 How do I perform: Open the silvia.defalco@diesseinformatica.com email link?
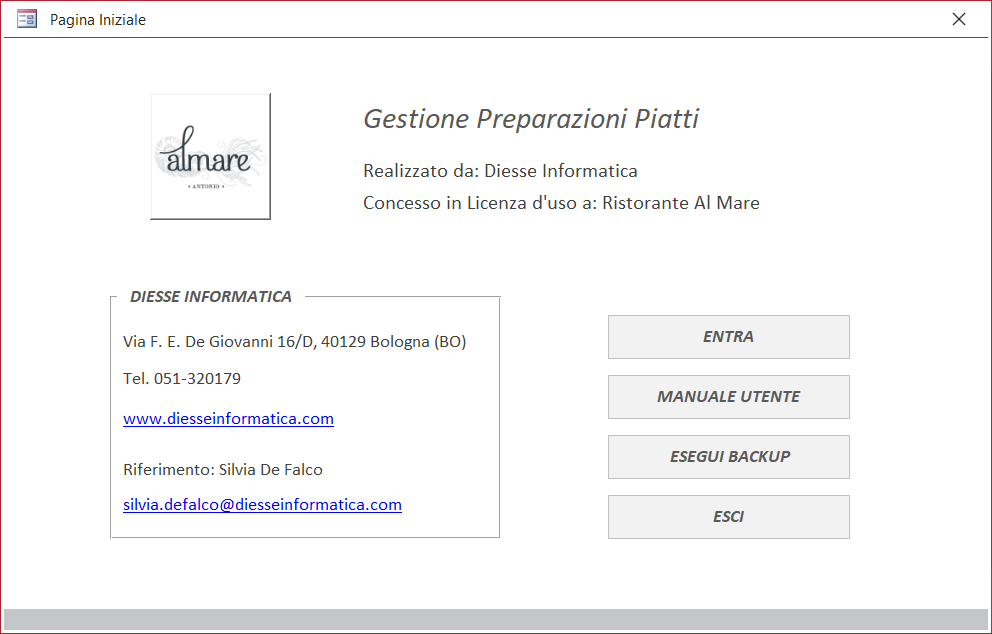[x=262, y=505]
